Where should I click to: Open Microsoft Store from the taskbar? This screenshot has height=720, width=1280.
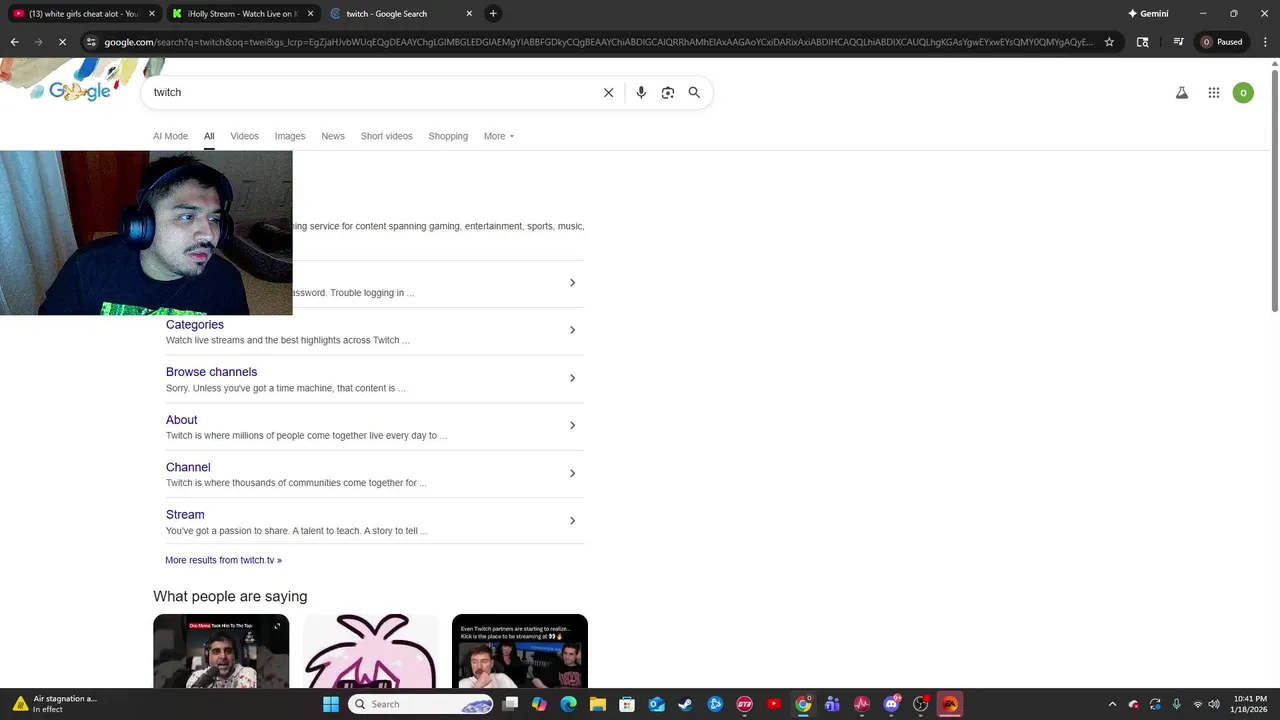pos(627,704)
